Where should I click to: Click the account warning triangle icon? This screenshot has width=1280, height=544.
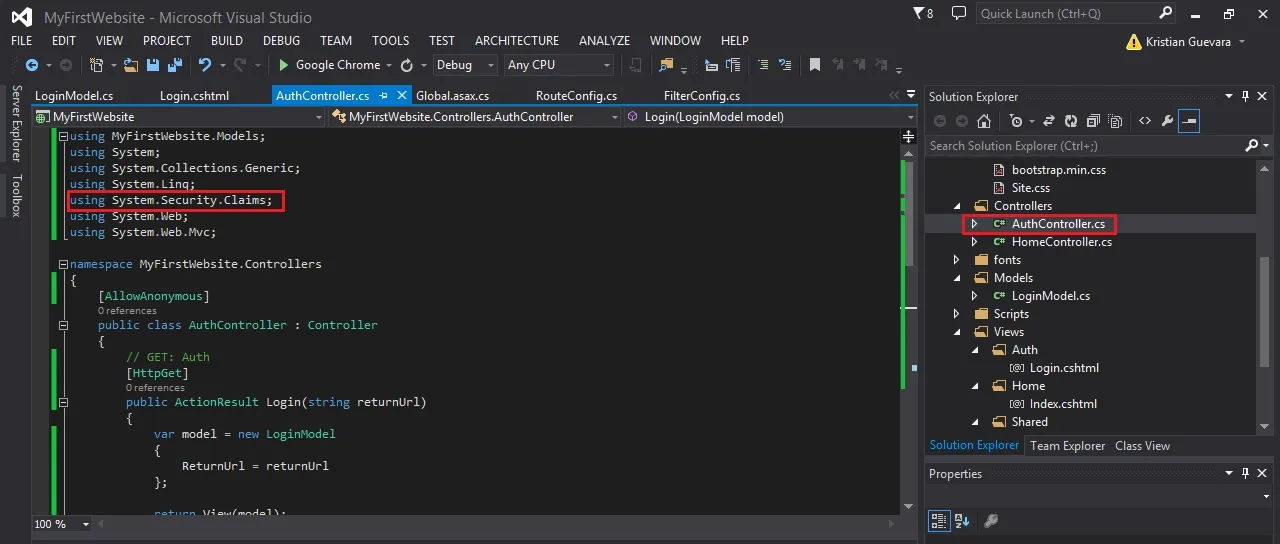1133,42
